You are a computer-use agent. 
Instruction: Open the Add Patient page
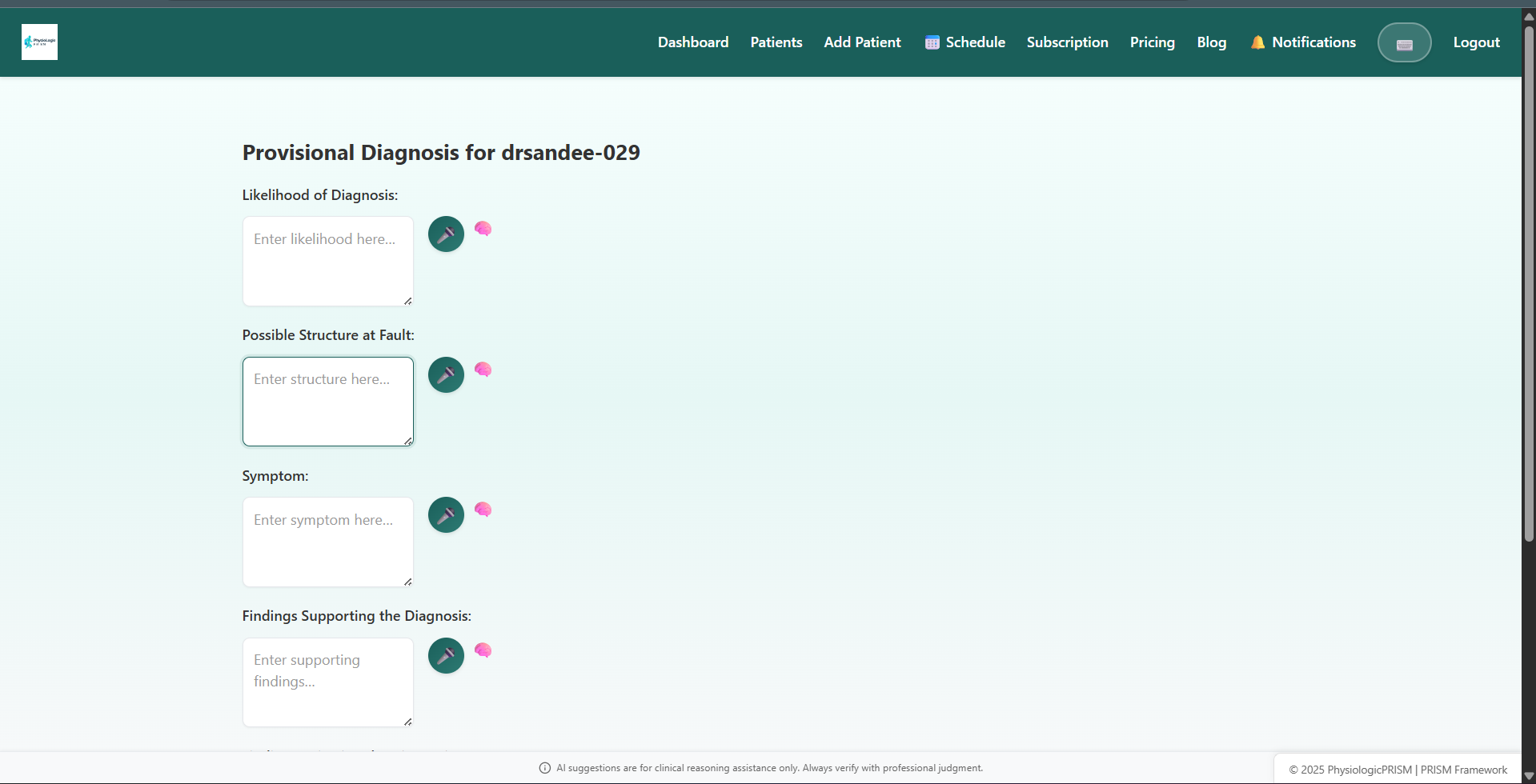(862, 42)
